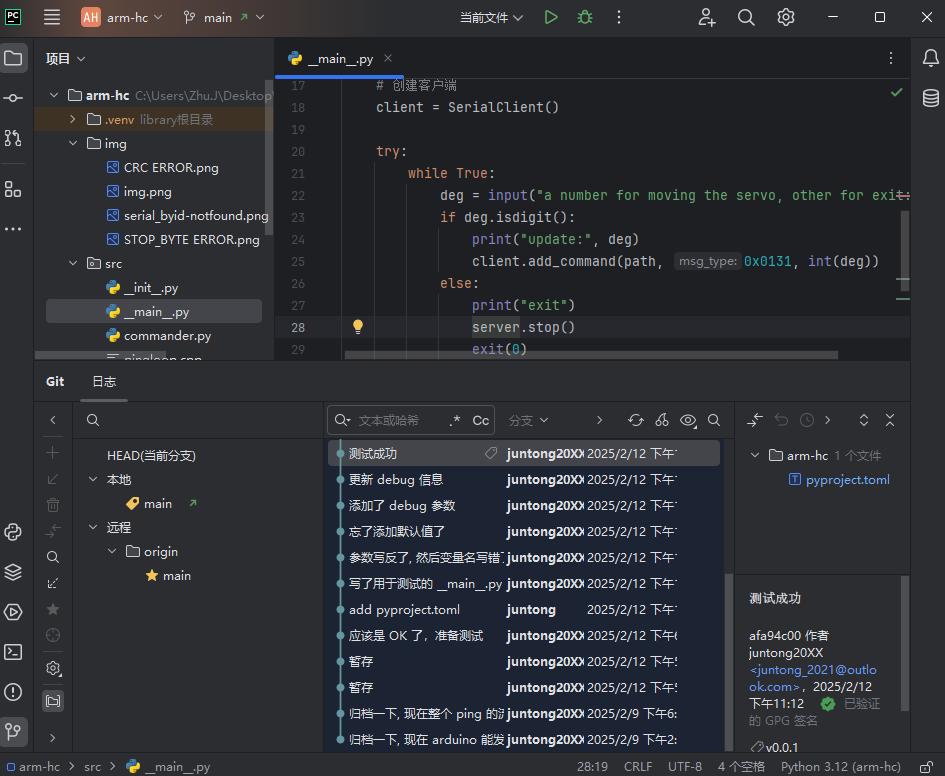The image size is (945, 776).
Task: Click the cherry-pick icon in log toolbar
Action: click(662, 420)
